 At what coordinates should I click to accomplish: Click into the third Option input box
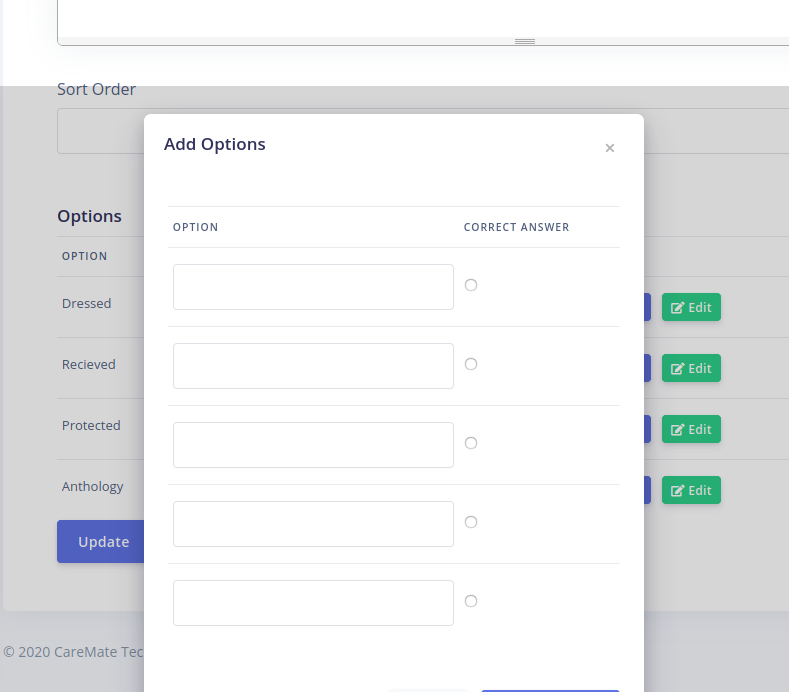point(313,445)
